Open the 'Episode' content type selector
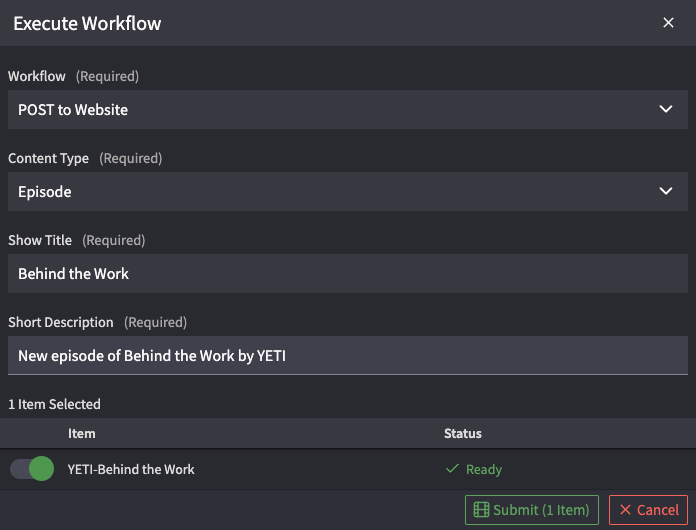The width and height of the screenshot is (696, 530). pyautogui.click(x=330, y=191)
